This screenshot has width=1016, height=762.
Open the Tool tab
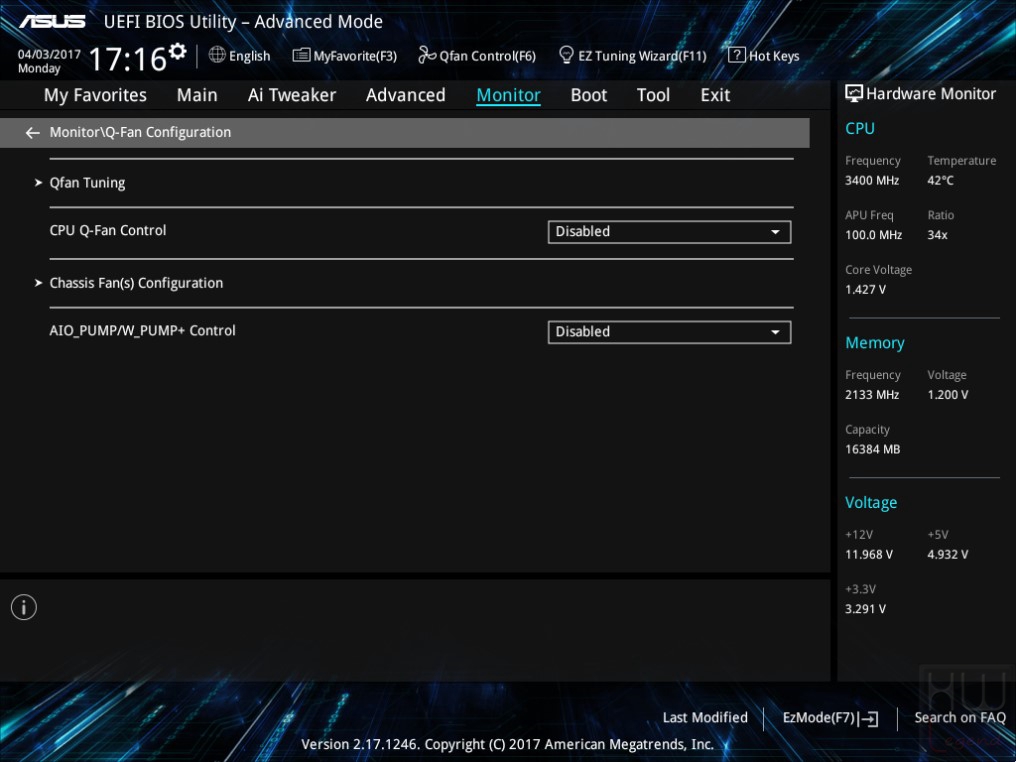pos(653,95)
